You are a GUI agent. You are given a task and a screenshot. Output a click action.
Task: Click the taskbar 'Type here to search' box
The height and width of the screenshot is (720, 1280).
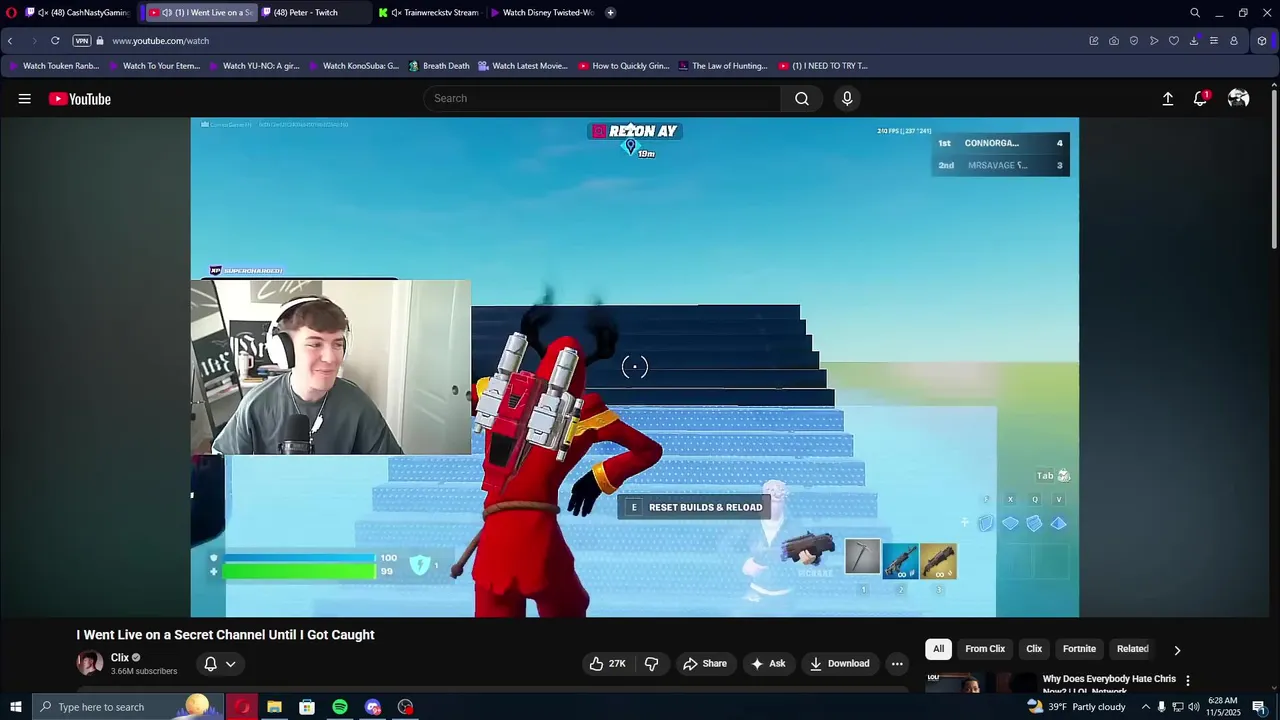pos(126,707)
